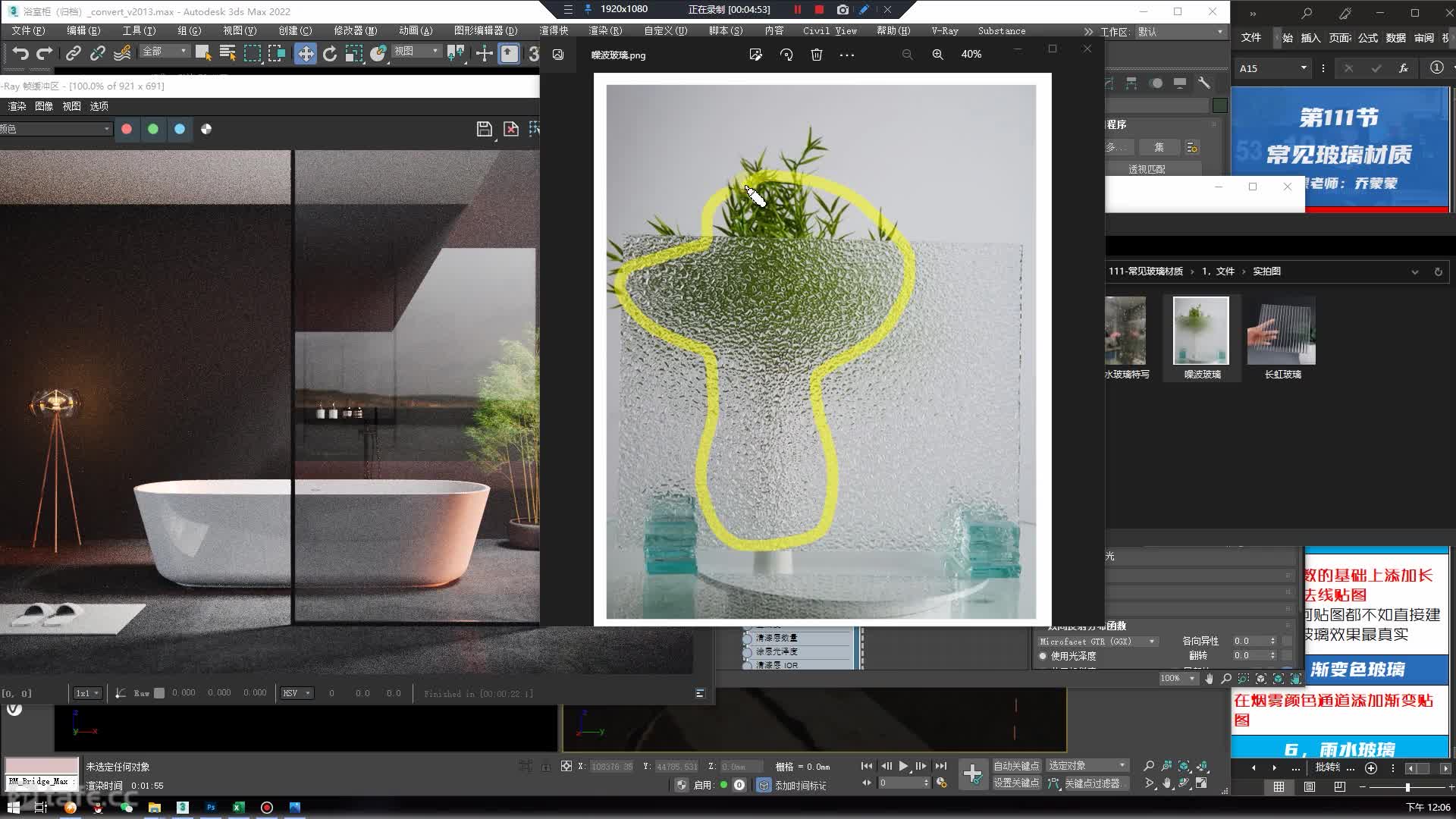The height and width of the screenshot is (819, 1456).
Task: Zoom in on the photo viewer
Action: 938,55
